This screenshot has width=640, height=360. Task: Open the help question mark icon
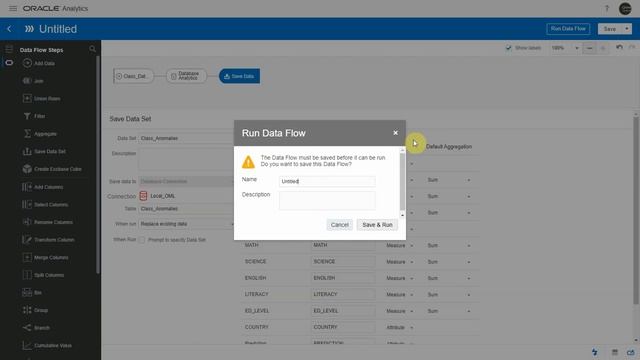pos(607,9)
